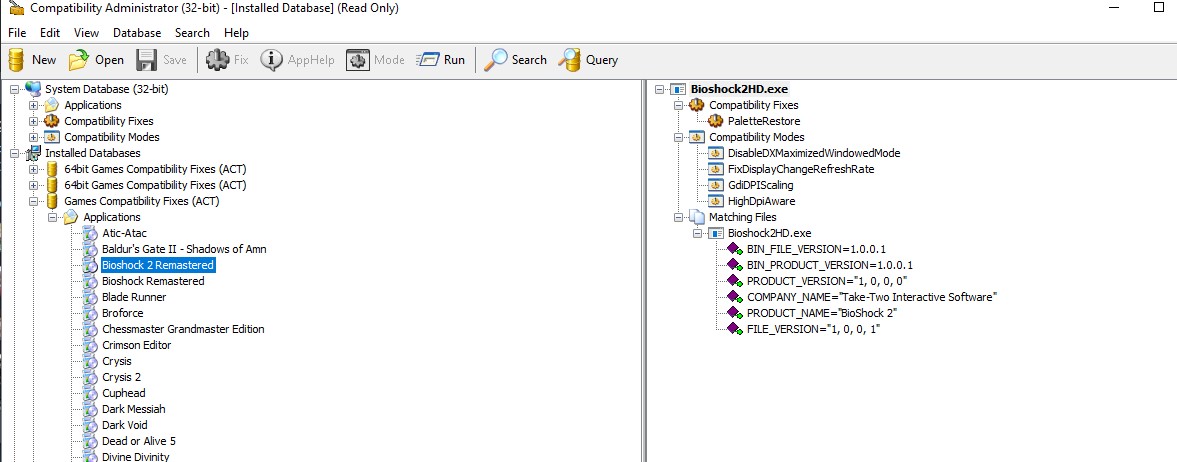Select PRODUCT_NAME="BioShock 2" attribute
Screen dimensions: 1177x462
pos(822,313)
